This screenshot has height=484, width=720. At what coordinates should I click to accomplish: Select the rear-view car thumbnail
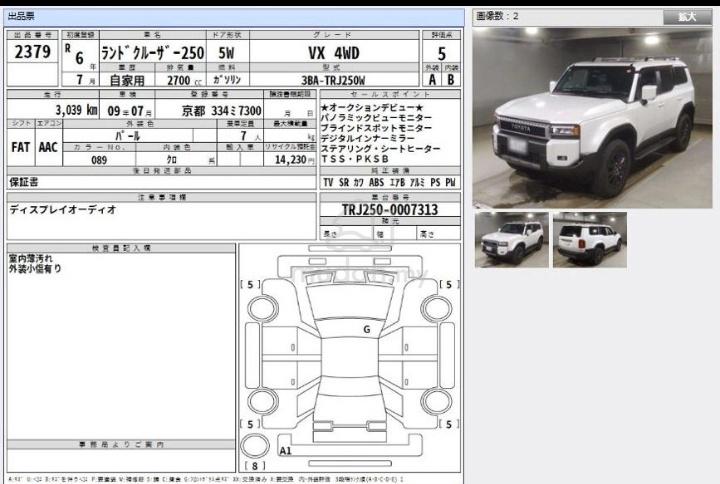click(589, 239)
